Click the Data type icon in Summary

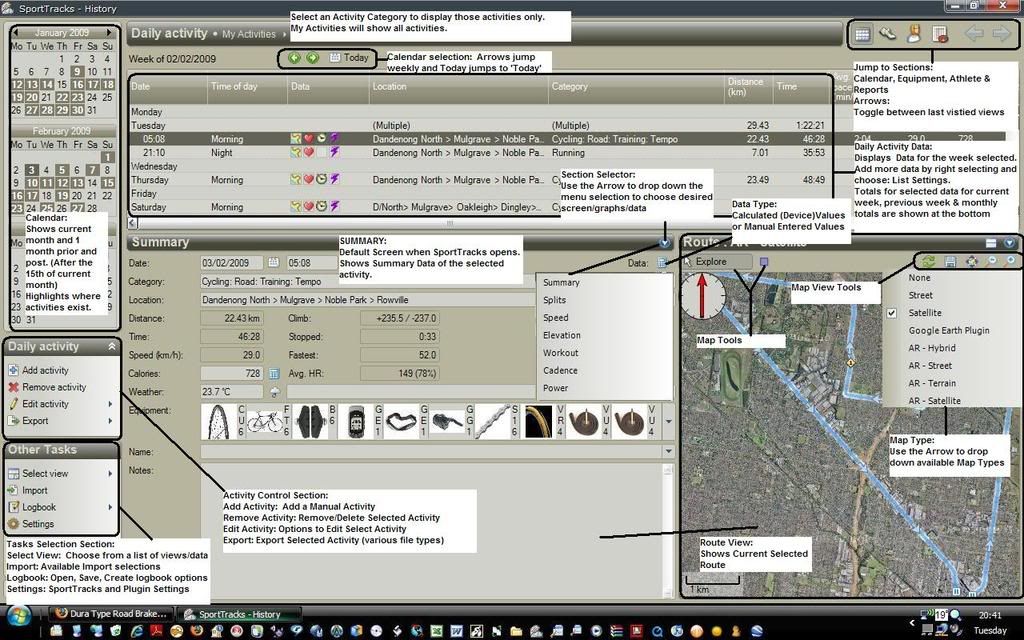tap(662, 263)
